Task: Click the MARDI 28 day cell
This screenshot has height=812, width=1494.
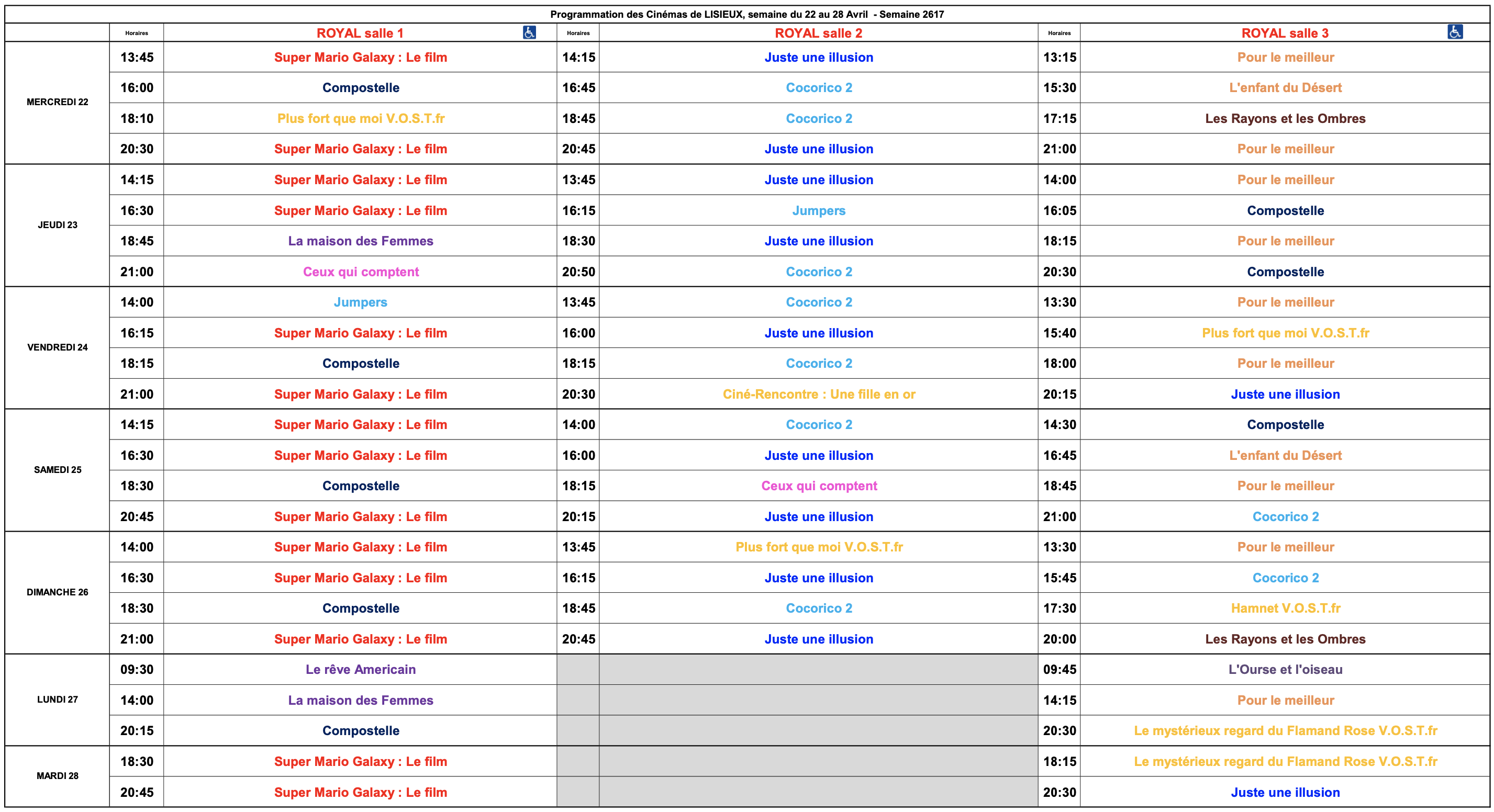Action: click(58, 775)
